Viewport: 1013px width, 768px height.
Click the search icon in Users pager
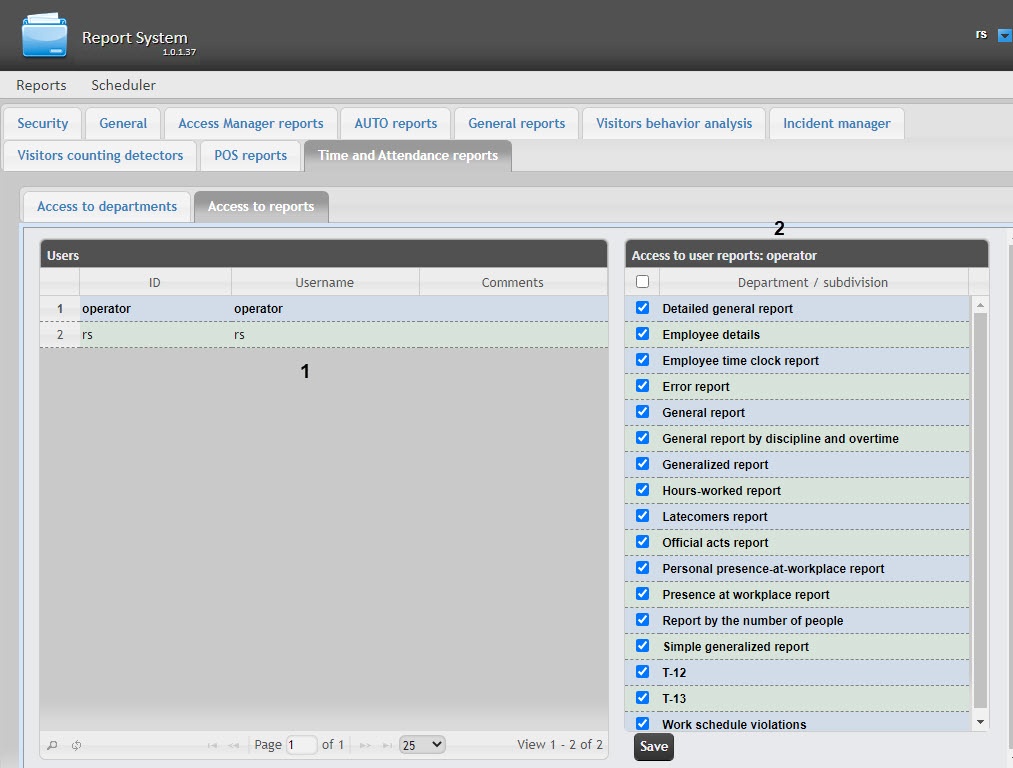53,745
